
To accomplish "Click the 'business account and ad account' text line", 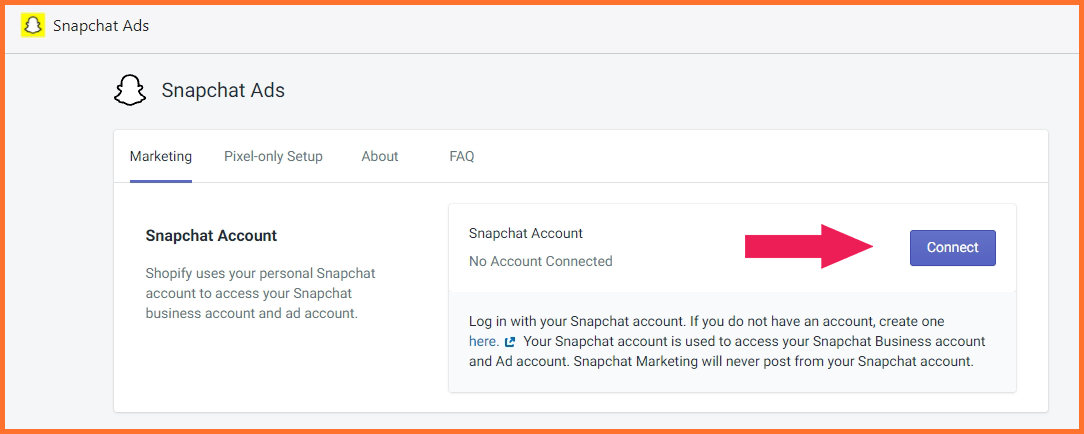I will [251, 313].
